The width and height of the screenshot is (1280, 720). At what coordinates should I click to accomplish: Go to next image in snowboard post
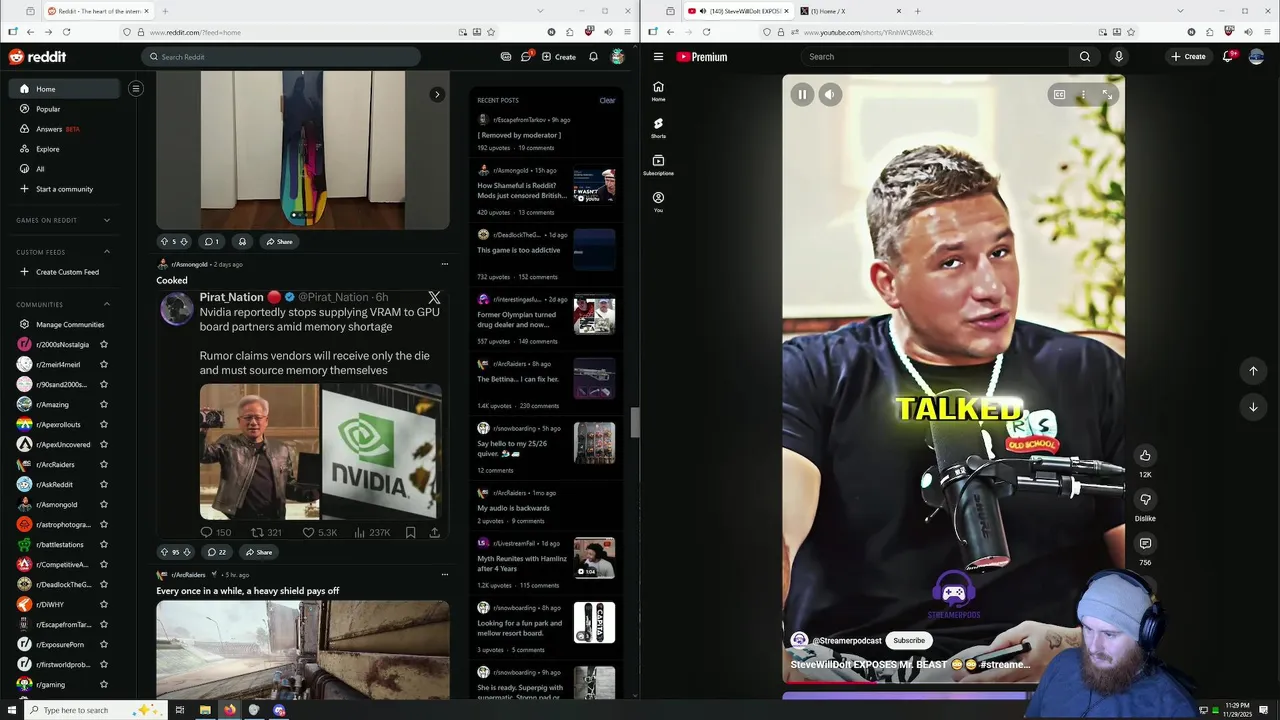[437, 95]
